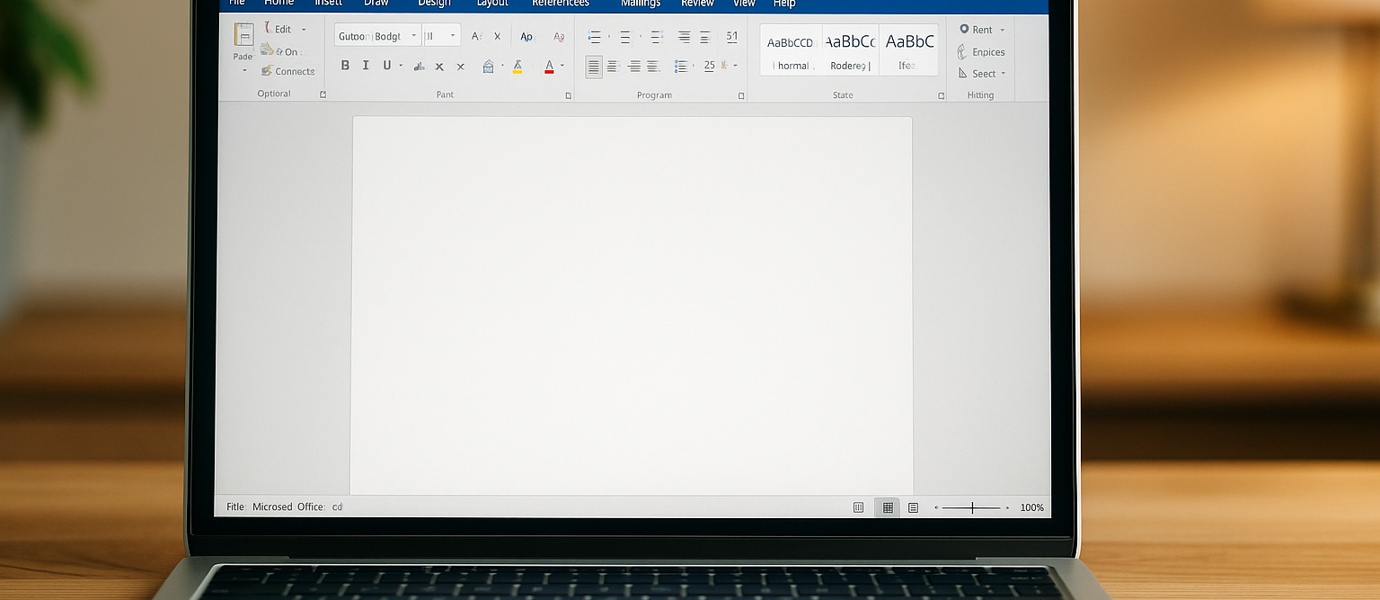Click the small chart icon right of Underline
Image resolution: width=1380 pixels, height=600 pixels.
419,67
